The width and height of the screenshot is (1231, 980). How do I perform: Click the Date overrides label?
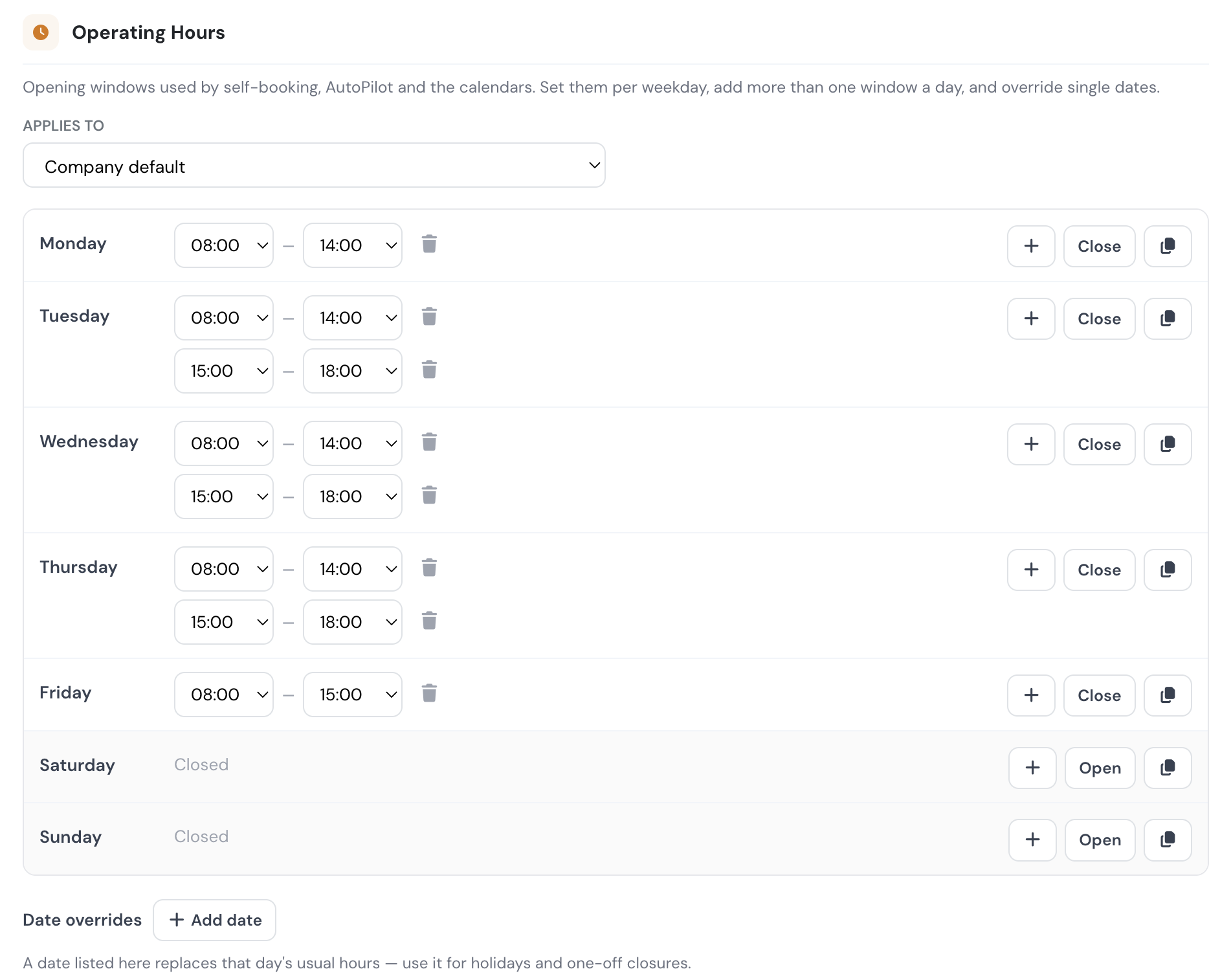click(82, 920)
